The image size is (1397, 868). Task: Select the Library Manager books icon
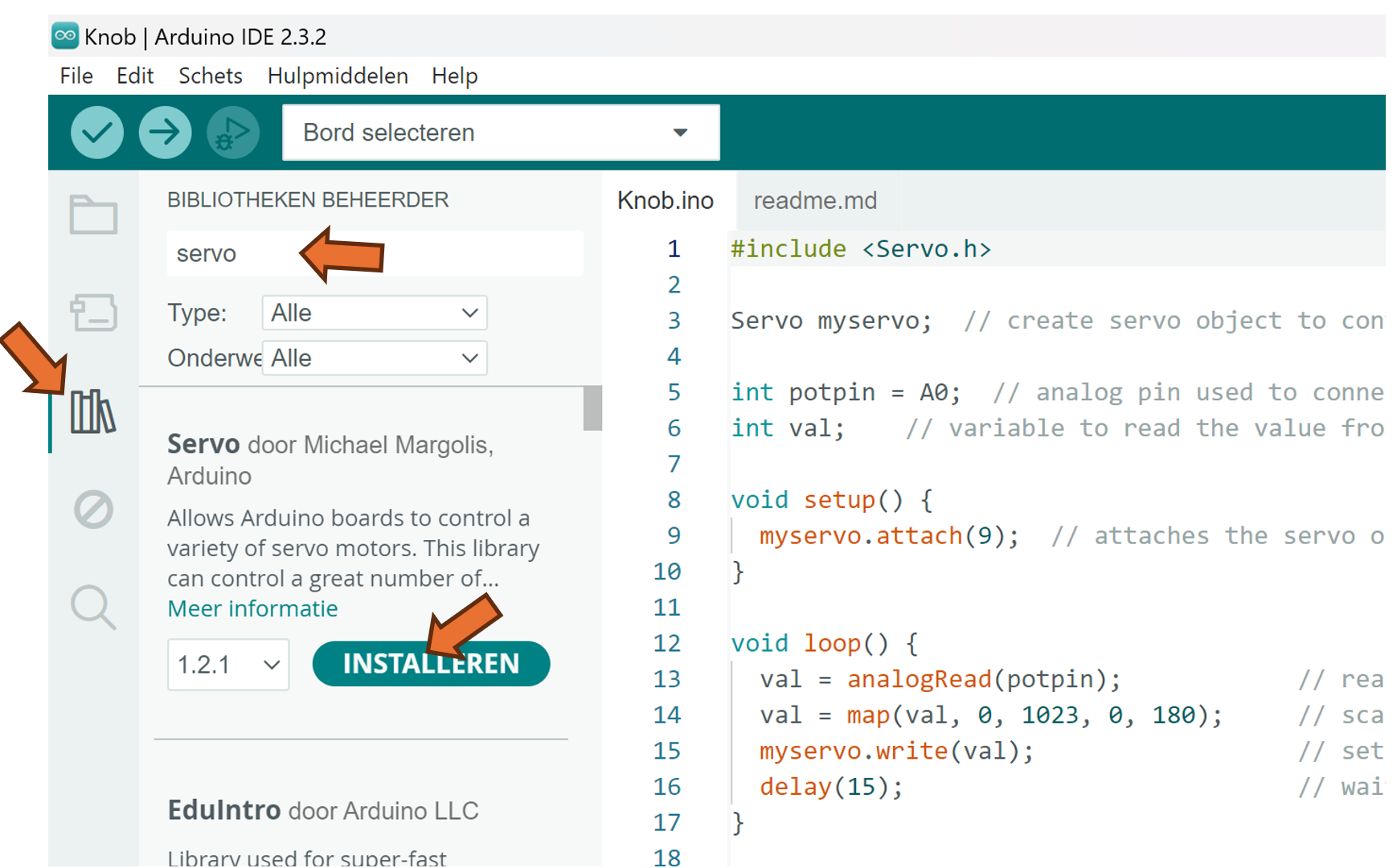pyautogui.click(x=93, y=411)
